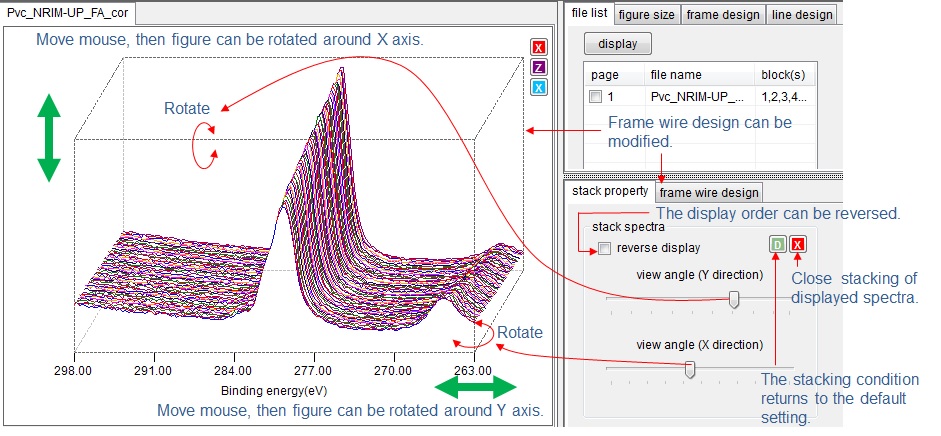Click the block(s) column header

(x=783, y=75)
